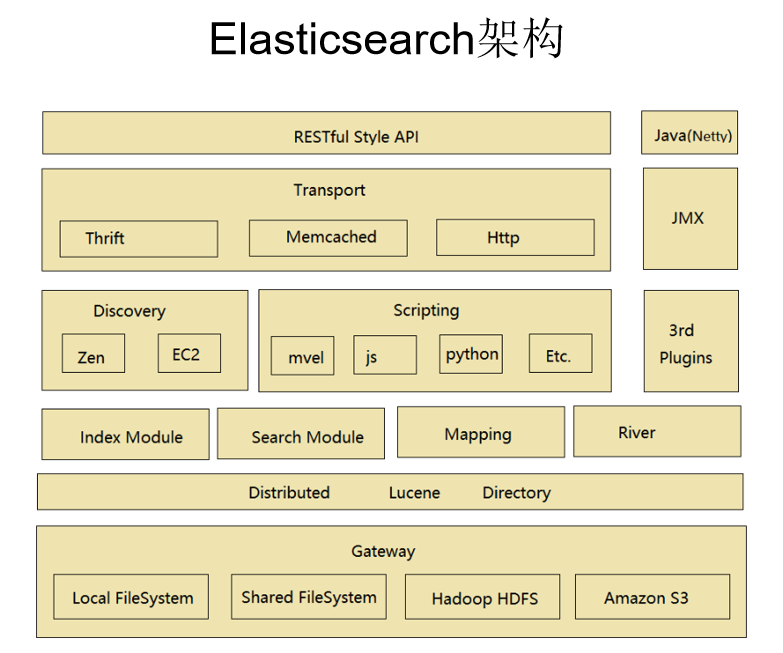Image resolution: width=783 pixels, height=653 pixels.
Task: Click the Scripting label
Action: 426,311
